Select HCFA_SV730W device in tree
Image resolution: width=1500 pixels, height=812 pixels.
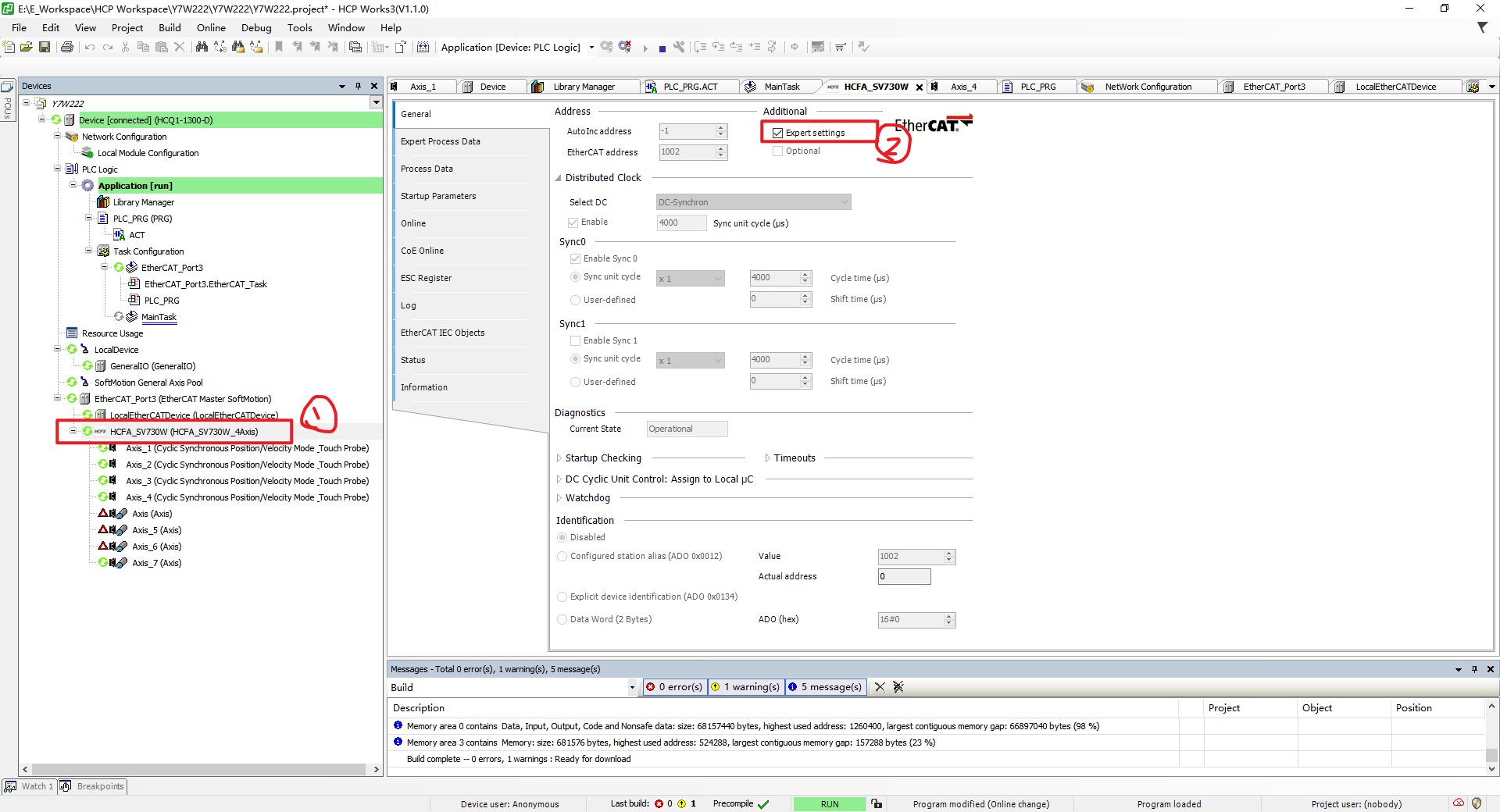coord(184,432)
